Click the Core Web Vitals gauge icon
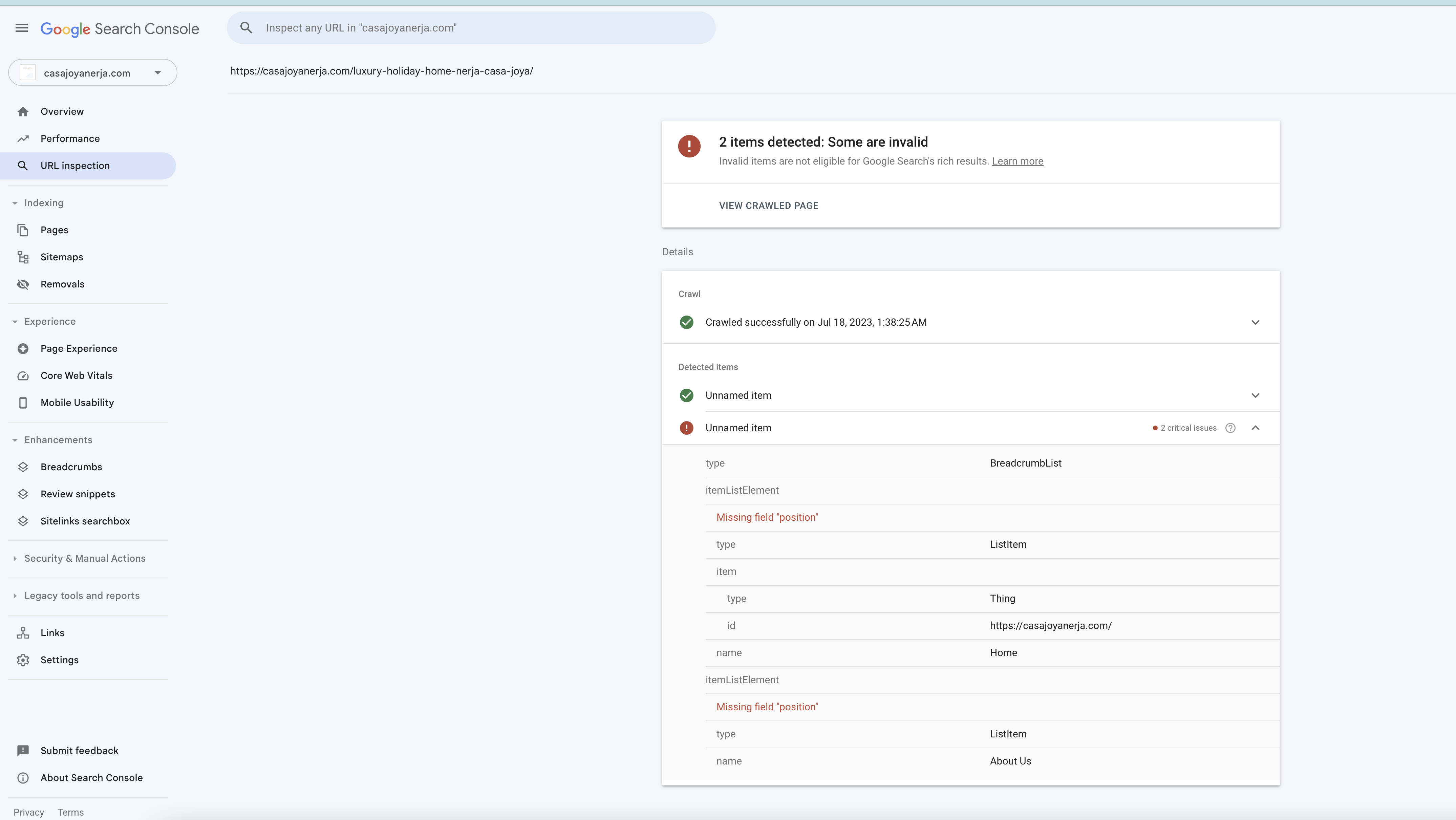This screenshot has height=820, width=1456. (23, 376)
